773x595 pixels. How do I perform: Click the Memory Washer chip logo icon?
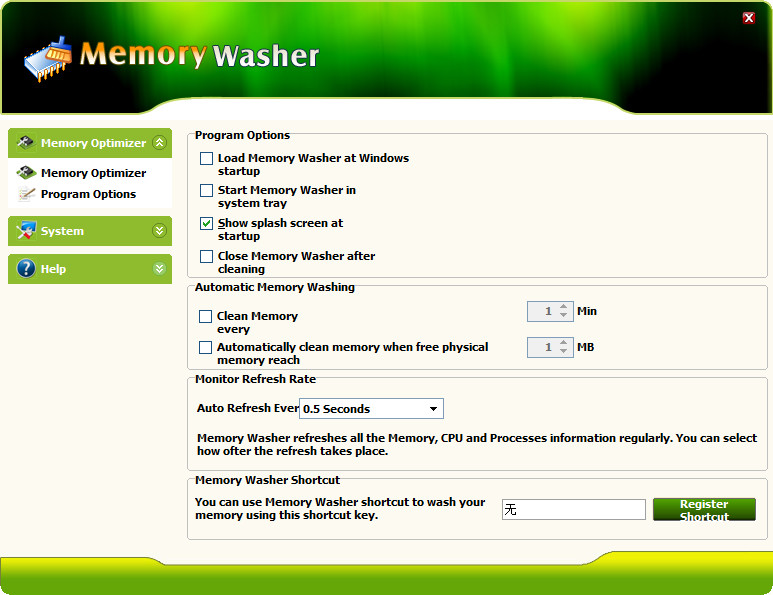(48, 59)
